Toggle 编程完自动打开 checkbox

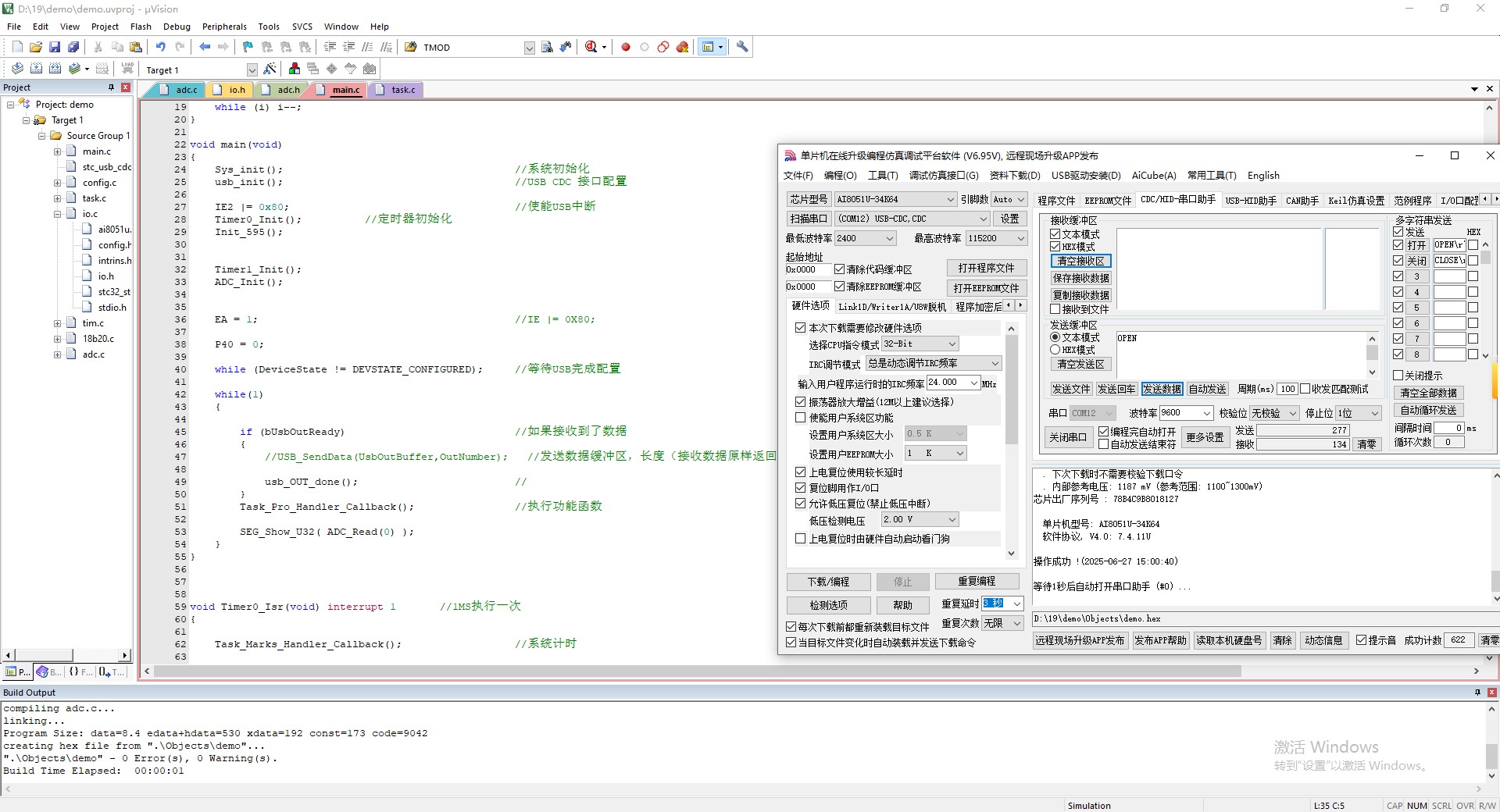point(1103,432)
